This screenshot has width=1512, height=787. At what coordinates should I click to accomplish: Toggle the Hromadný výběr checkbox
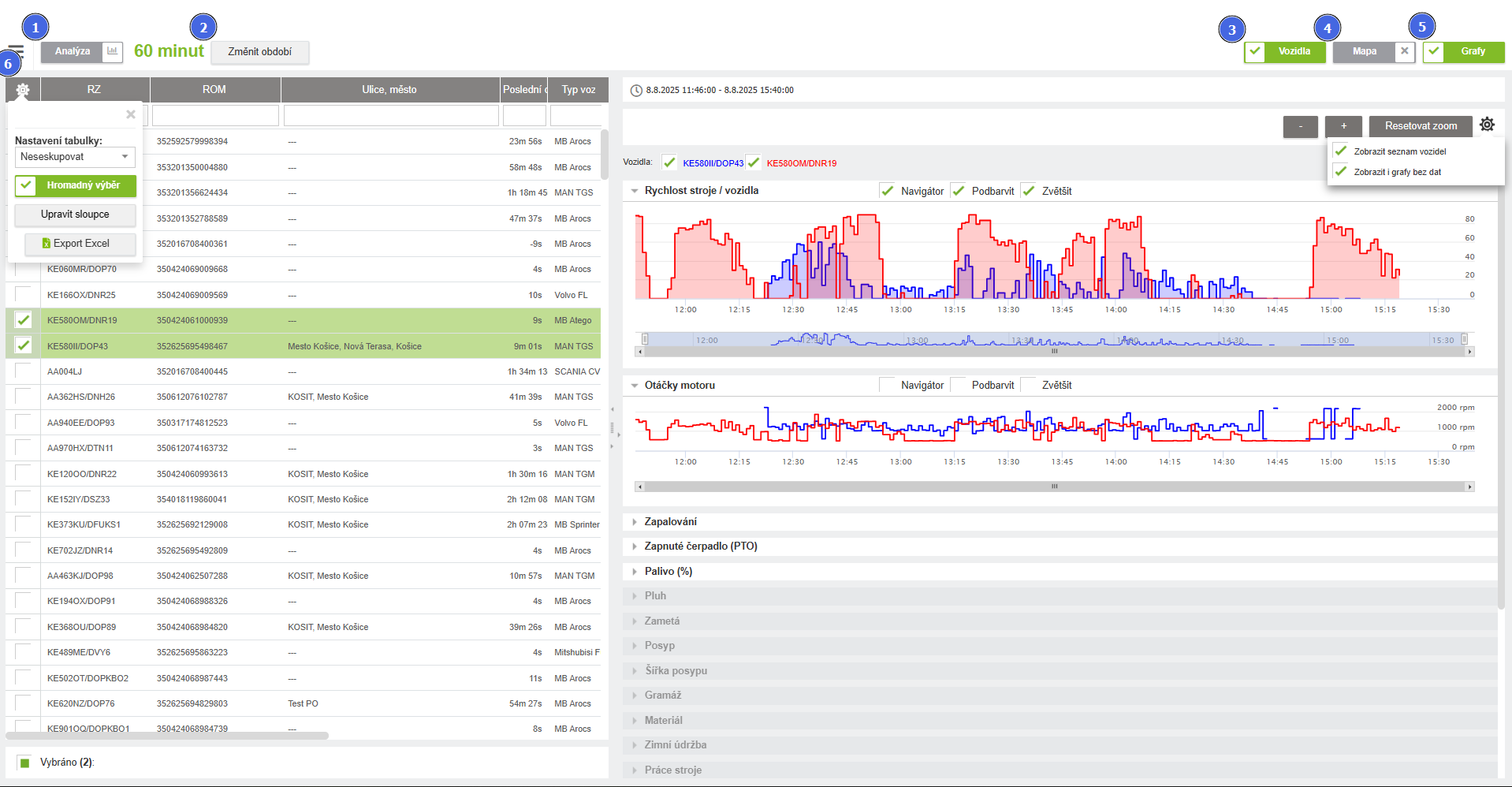pos(27,186)
